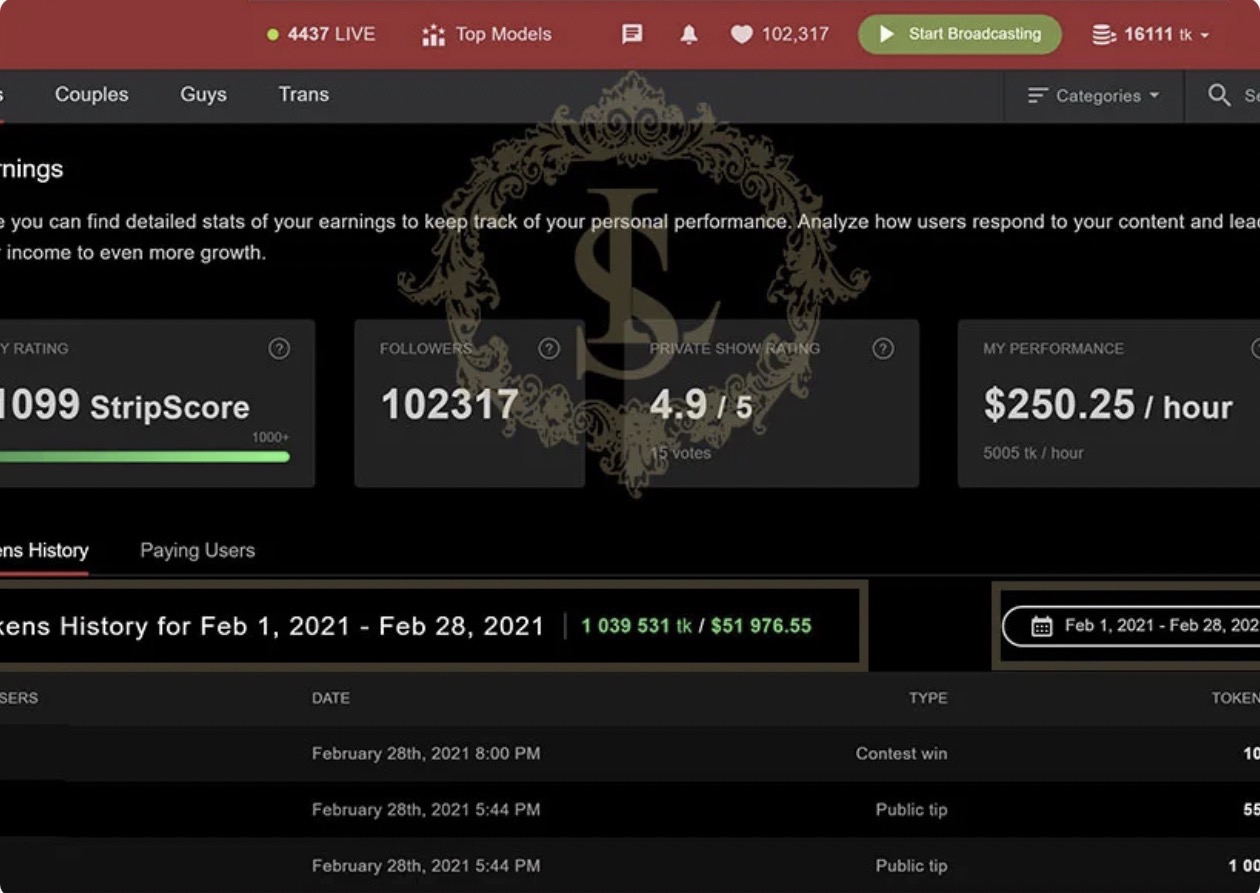
Task: Expand the Categories dropdown
Action: [1093, 96]
